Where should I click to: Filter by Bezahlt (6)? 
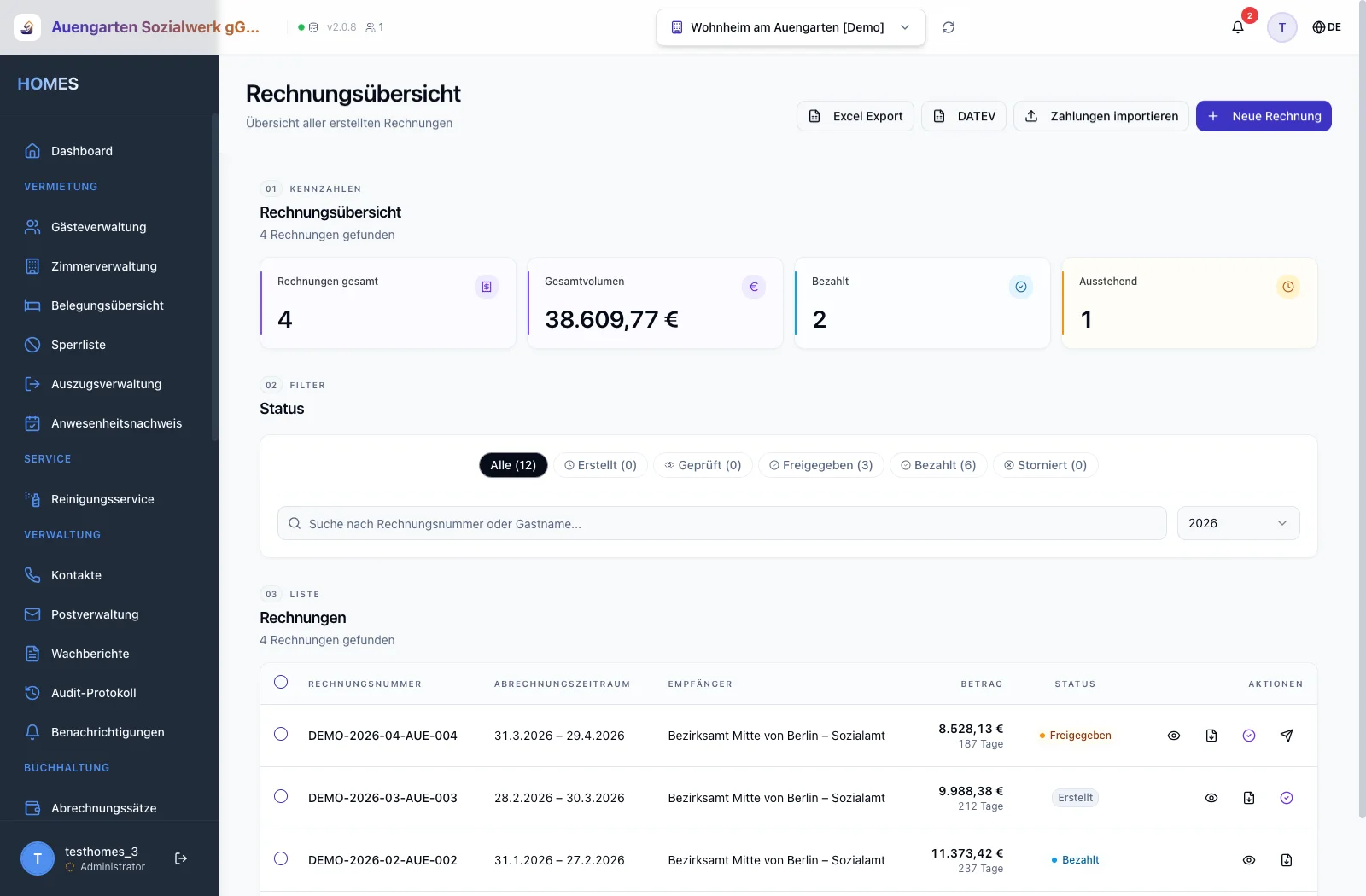pos(939,465)
